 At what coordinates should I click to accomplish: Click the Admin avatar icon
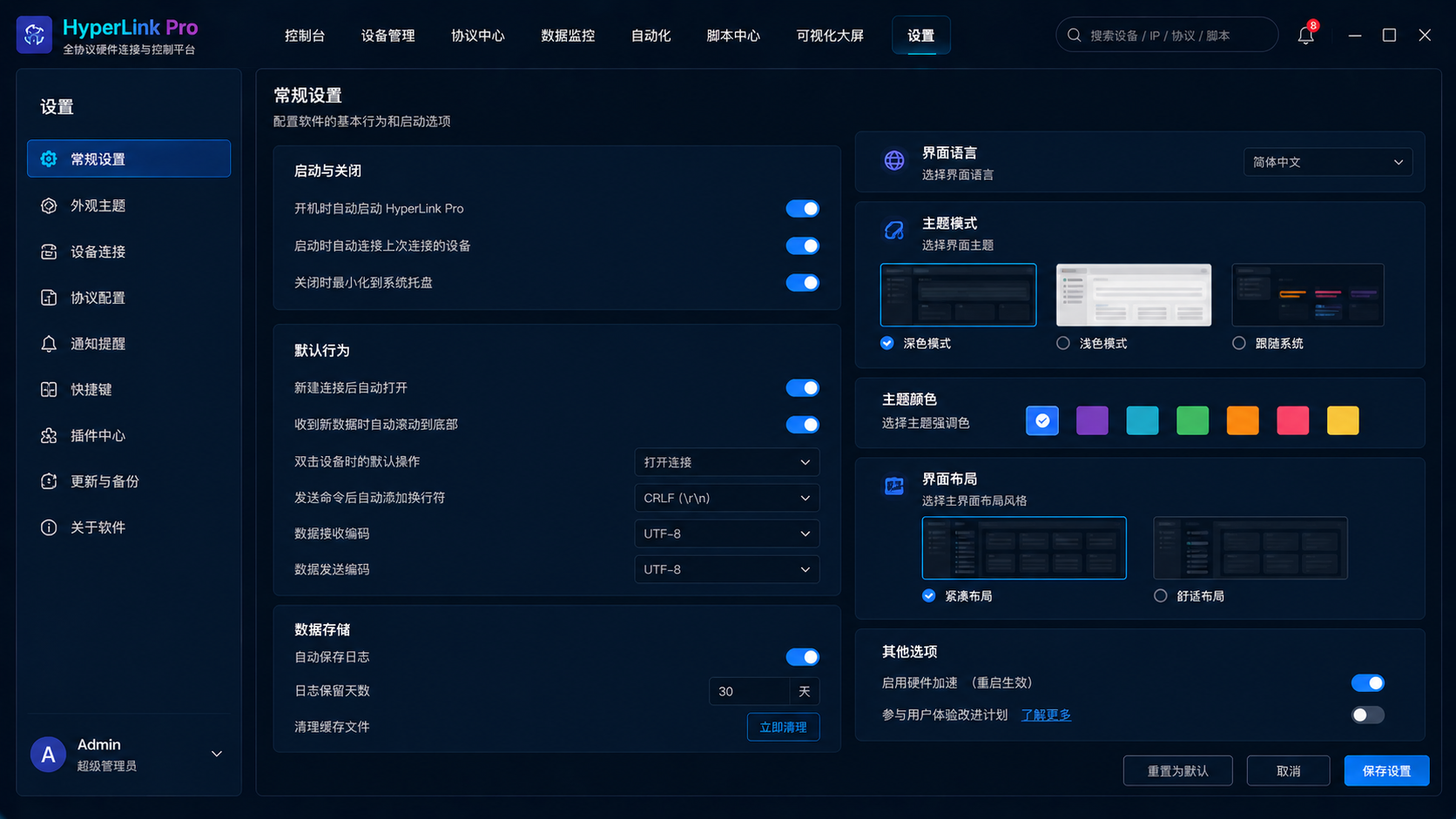[x=48, y=755]
